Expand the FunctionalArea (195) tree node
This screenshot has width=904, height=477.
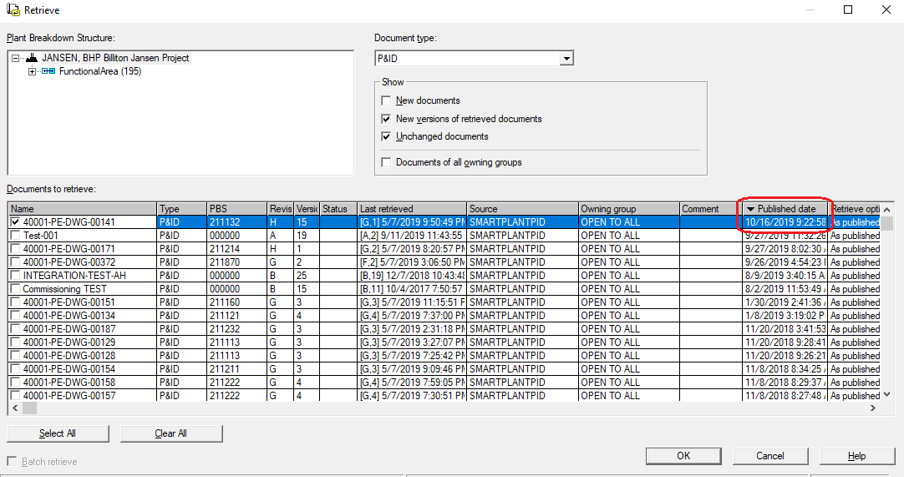click(x=33, y=72)
